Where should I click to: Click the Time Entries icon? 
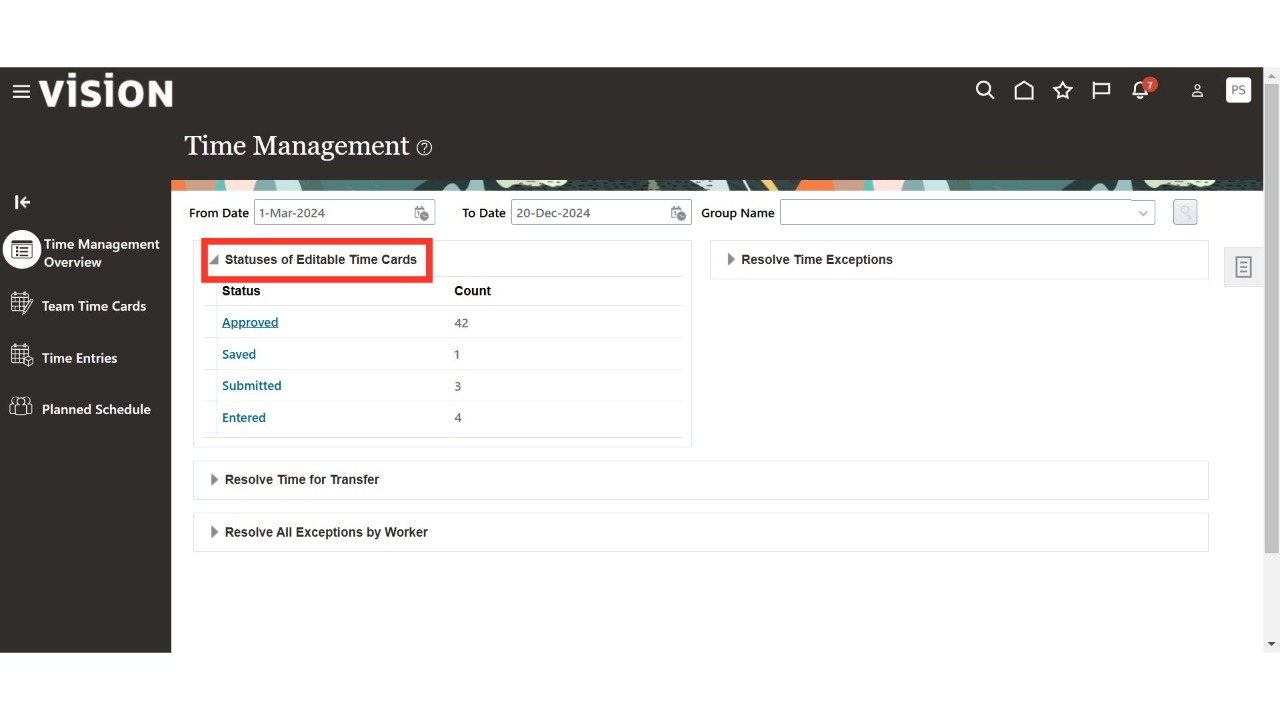coord(21,355)
